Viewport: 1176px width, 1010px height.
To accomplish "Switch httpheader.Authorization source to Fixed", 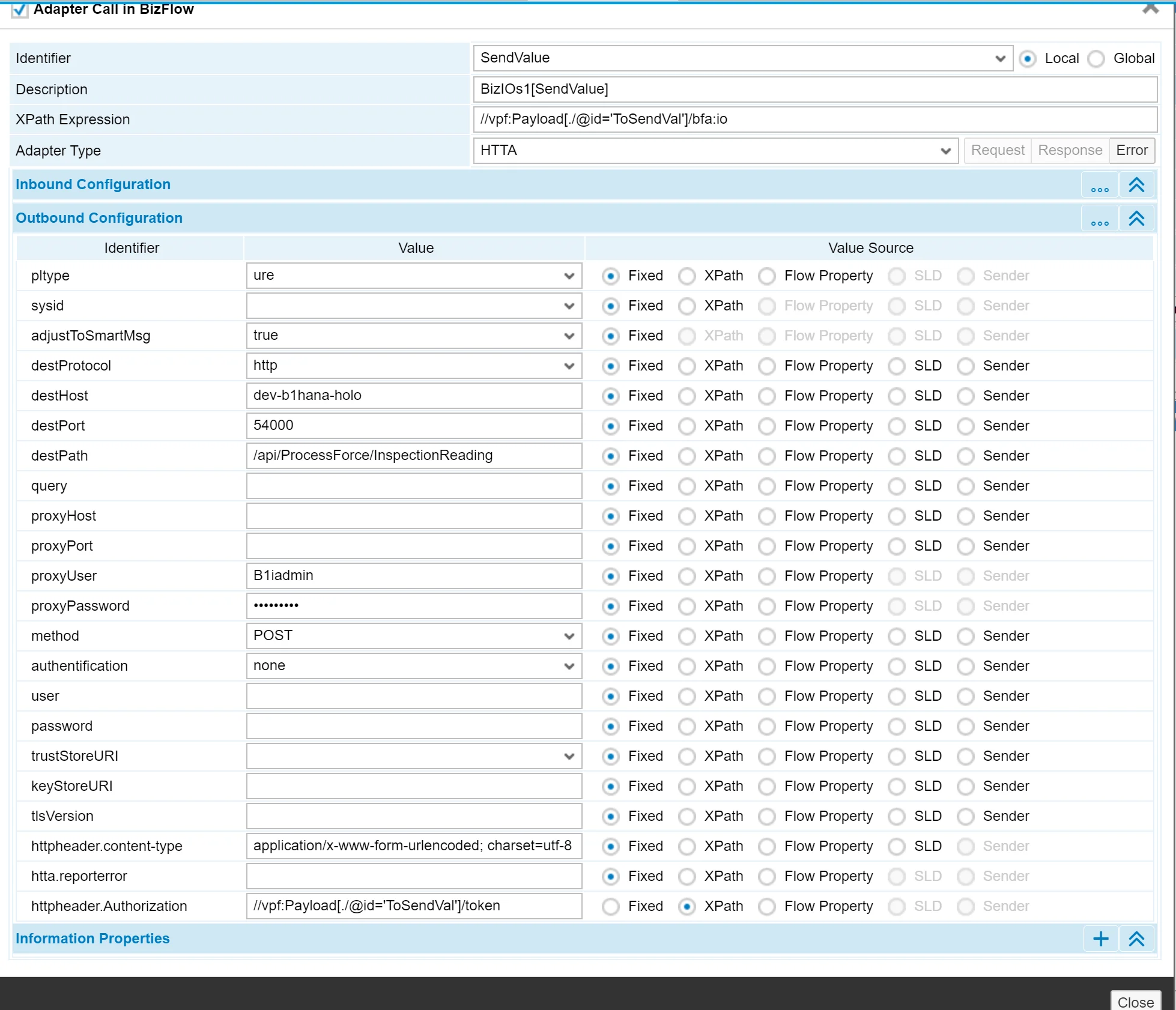I will pyautogui.click(x=611, y=907).
